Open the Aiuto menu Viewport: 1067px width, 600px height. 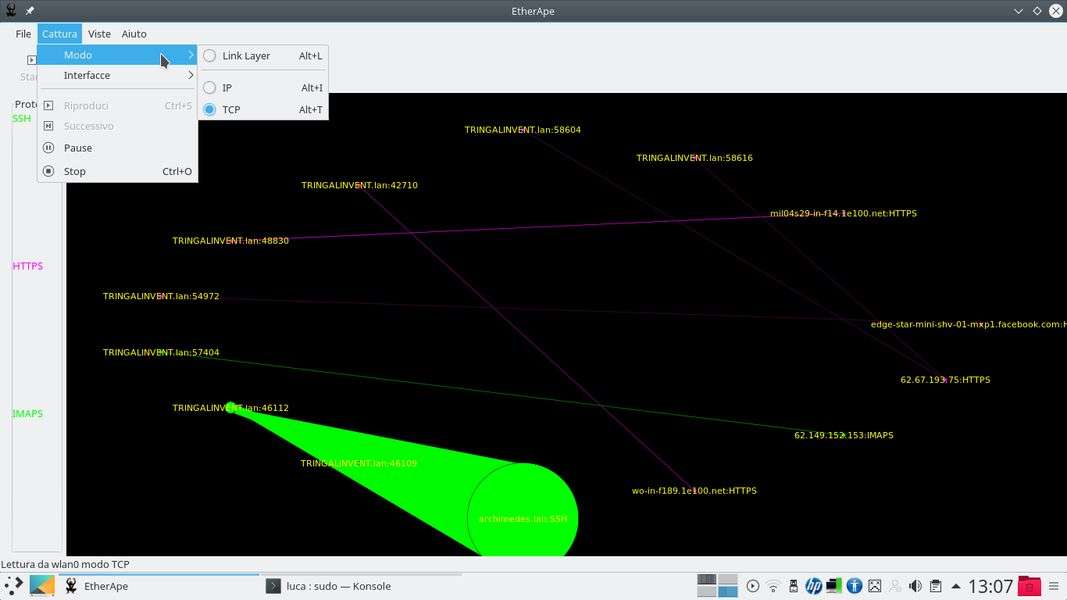point(134,34)
